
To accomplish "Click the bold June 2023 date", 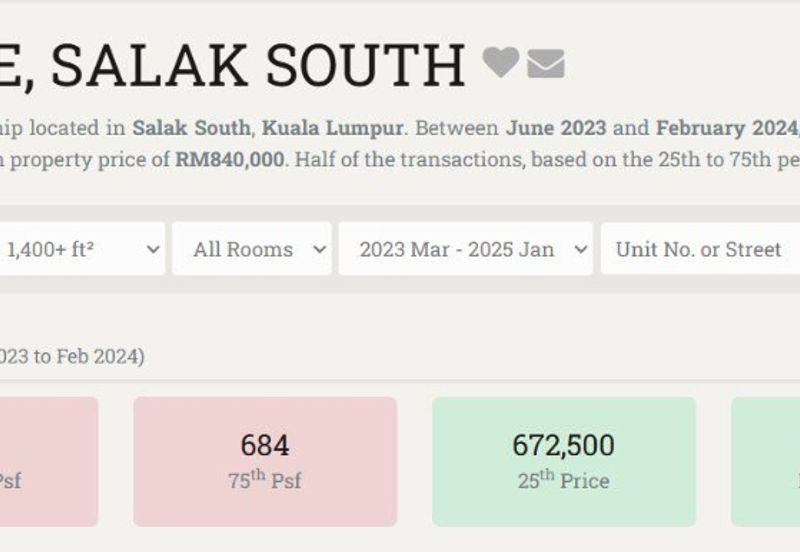I will click(x=556, y=128).
